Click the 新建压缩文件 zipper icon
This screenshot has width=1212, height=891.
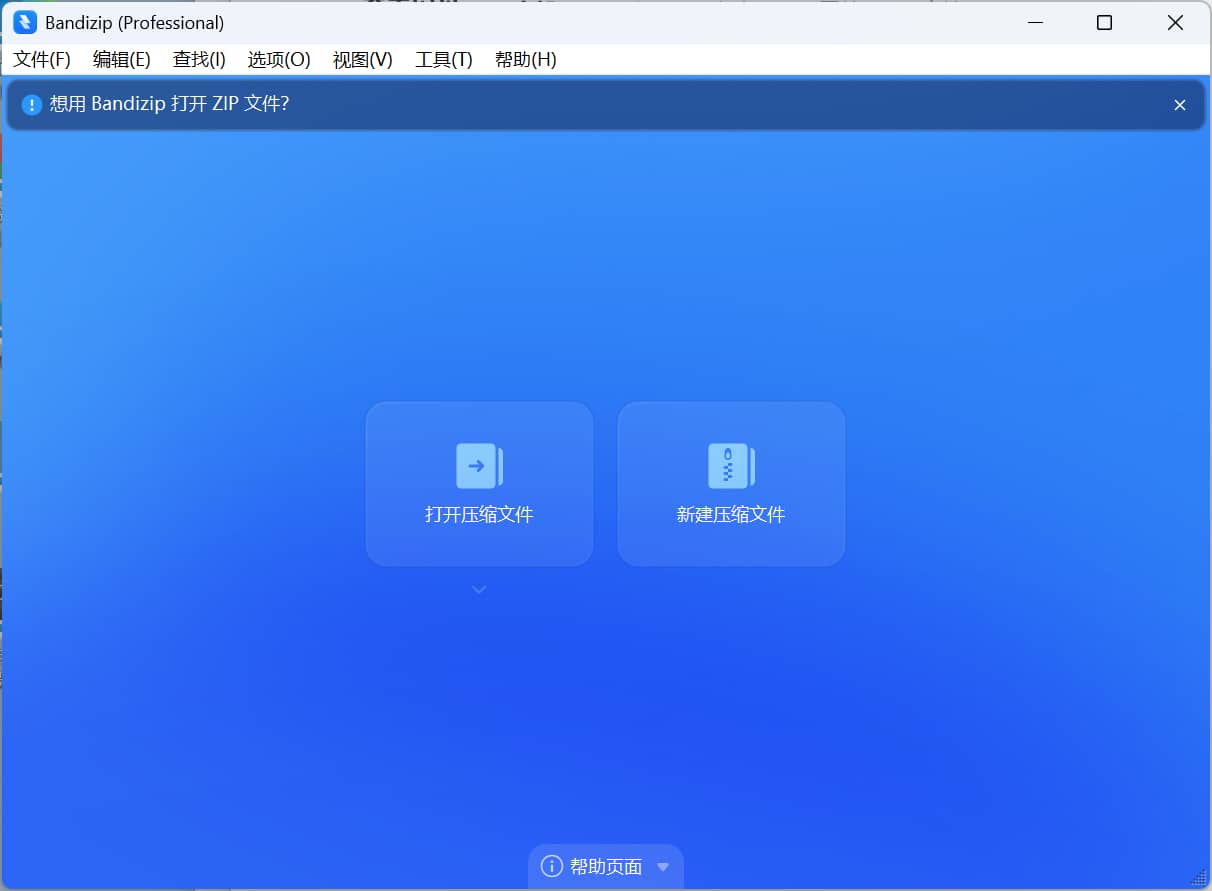click(731, 466)
